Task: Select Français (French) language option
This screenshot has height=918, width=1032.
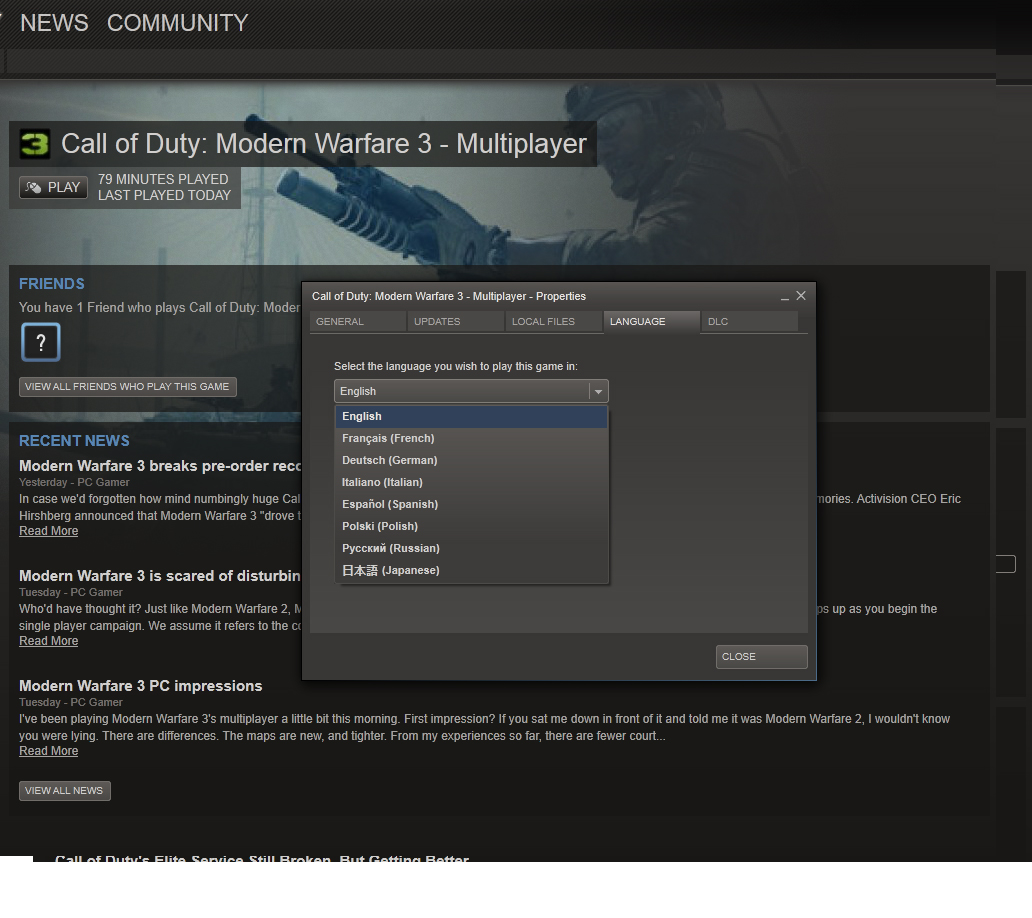Action: point(471,438)
